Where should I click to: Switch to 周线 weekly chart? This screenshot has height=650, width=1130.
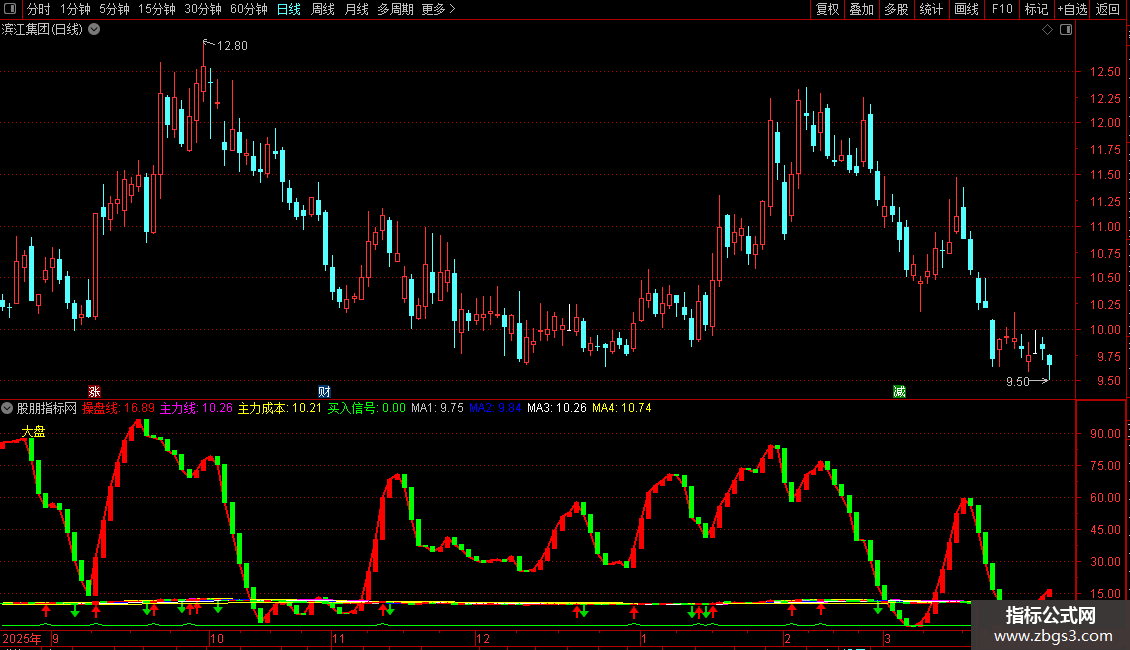(x=323, y=9)
